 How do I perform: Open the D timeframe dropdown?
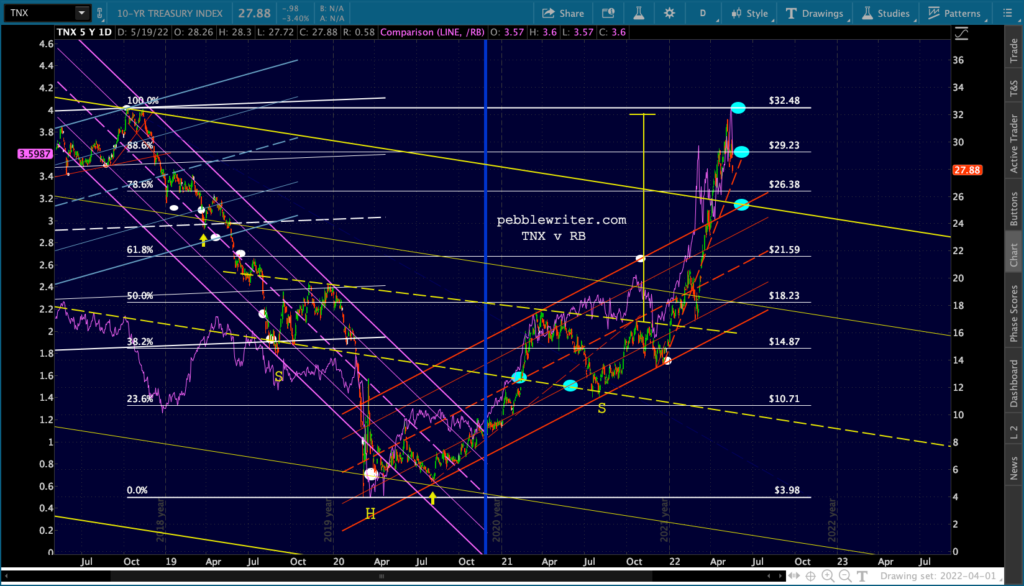[x=704, y=13]
